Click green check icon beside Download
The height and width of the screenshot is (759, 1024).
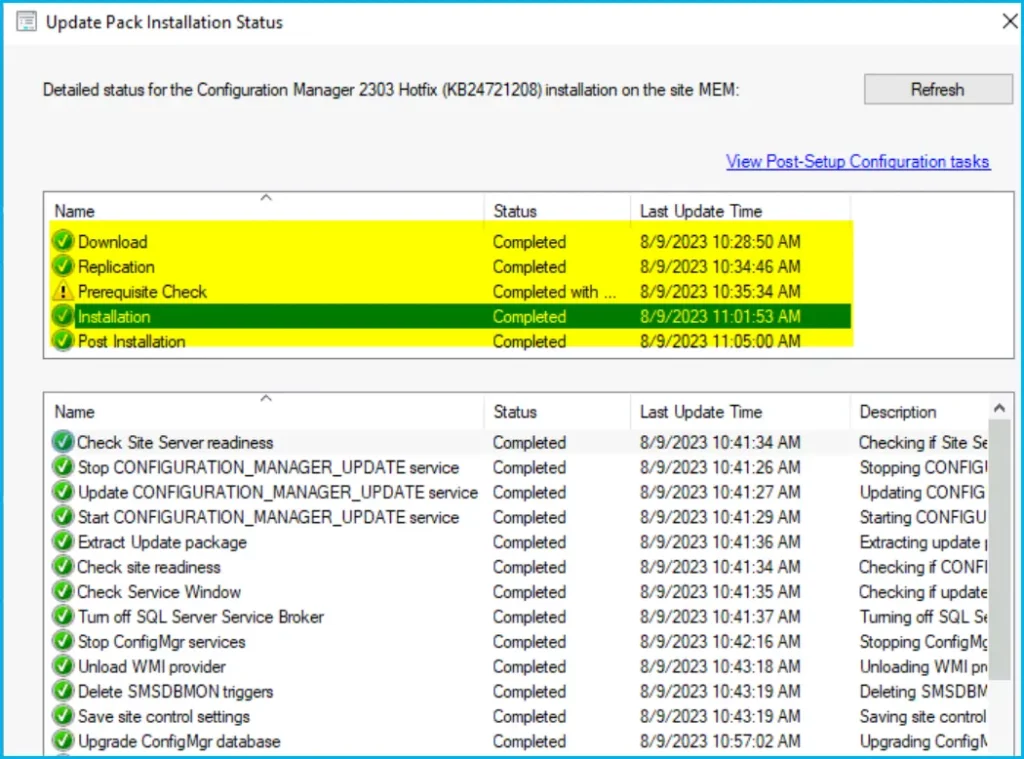click(x=63, y=242)
